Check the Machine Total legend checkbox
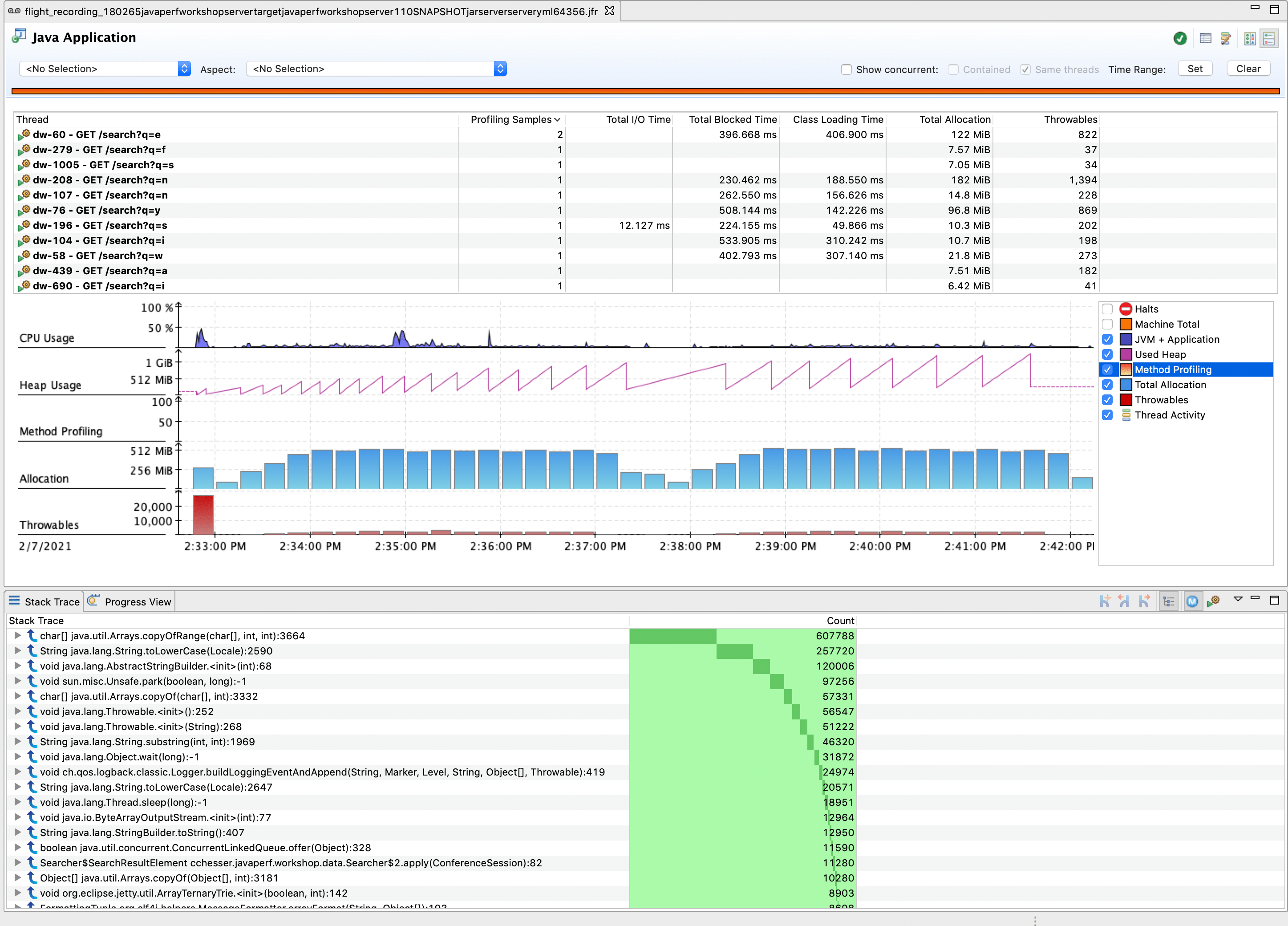 coord(1107,324)
